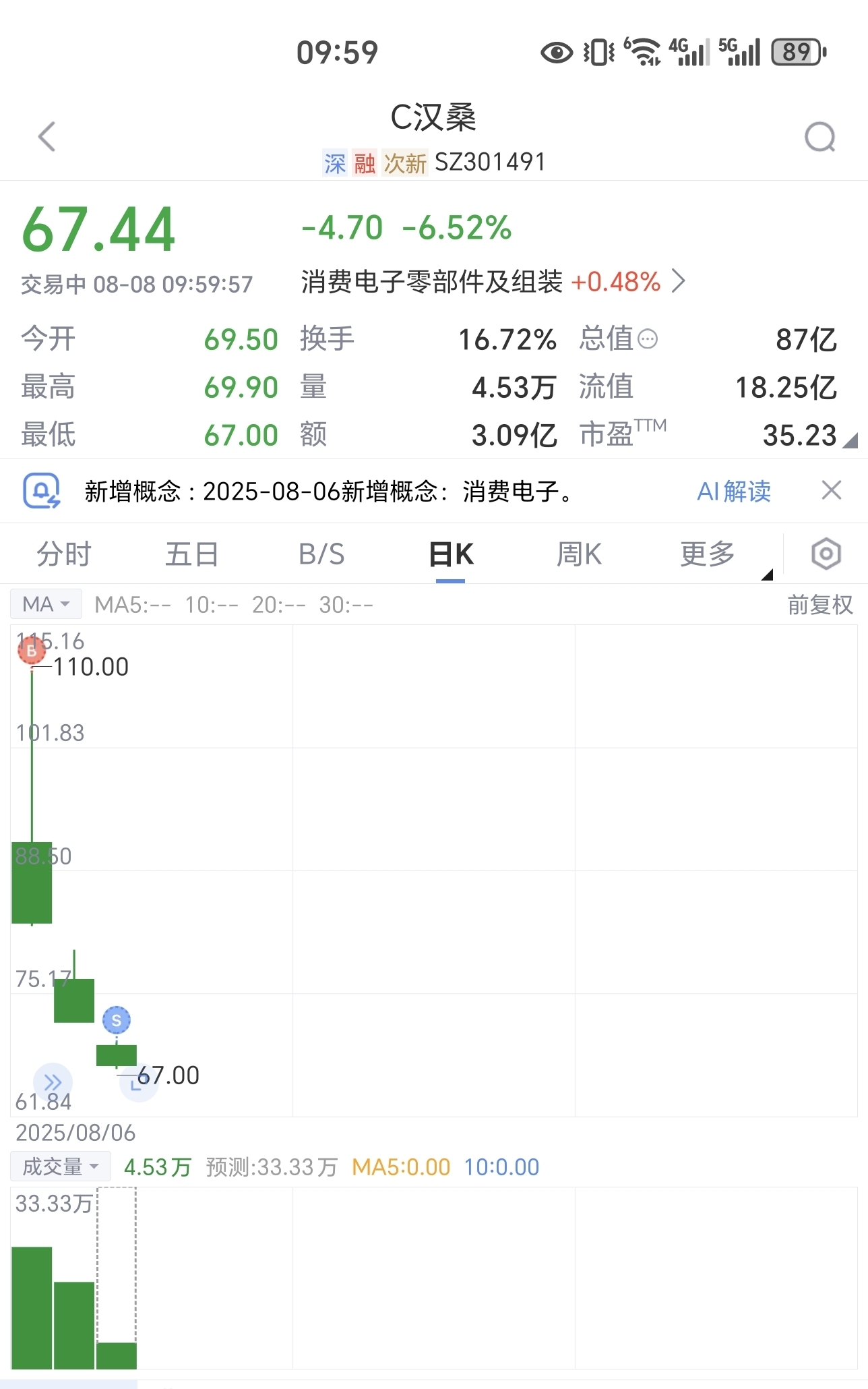The height and width of the screenshot is (1389, 868).
Task: Tap the 总值 info circle icon
Action: [x=648, y=338]
